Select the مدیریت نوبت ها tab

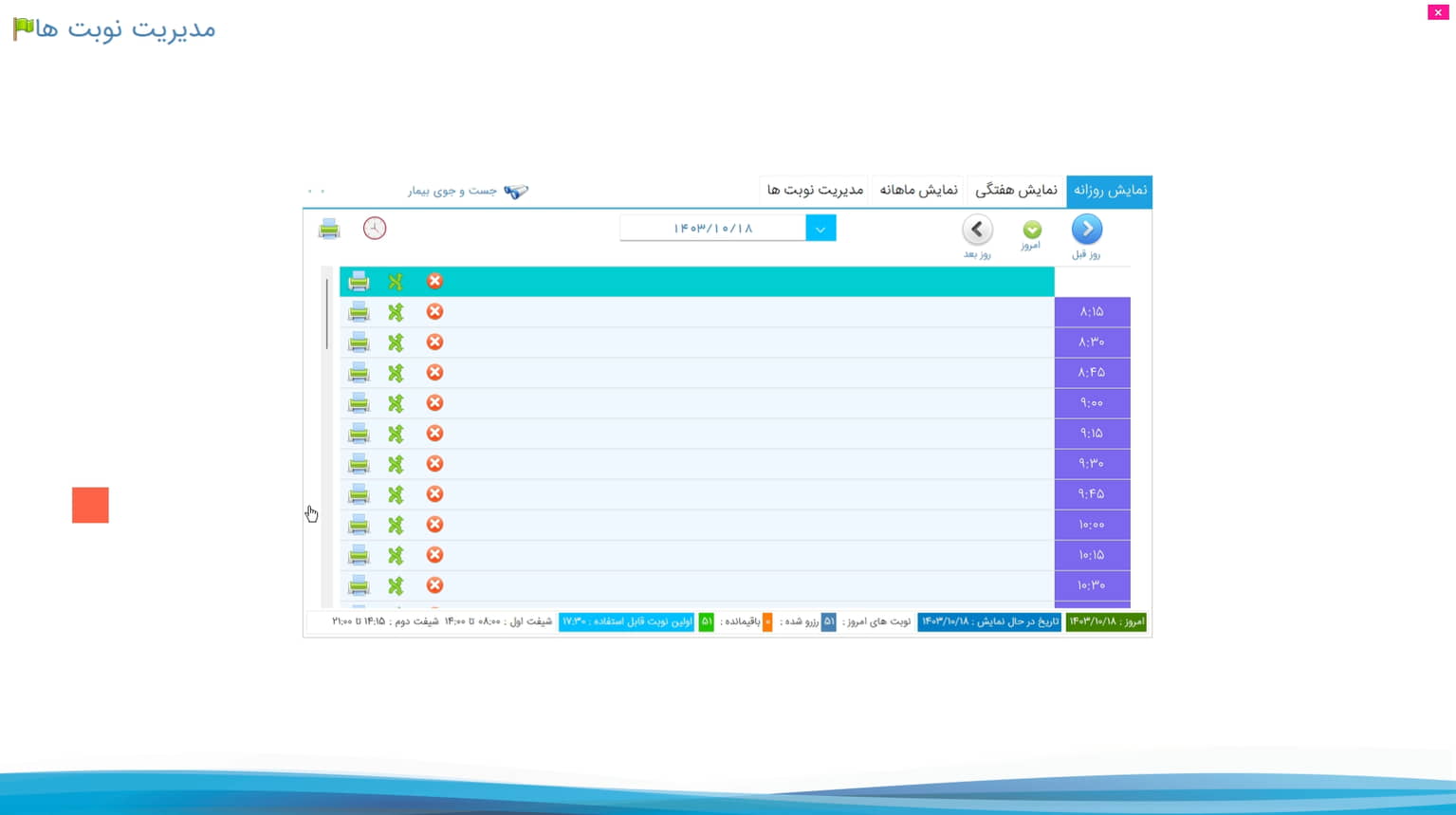[x=815, y=191]
